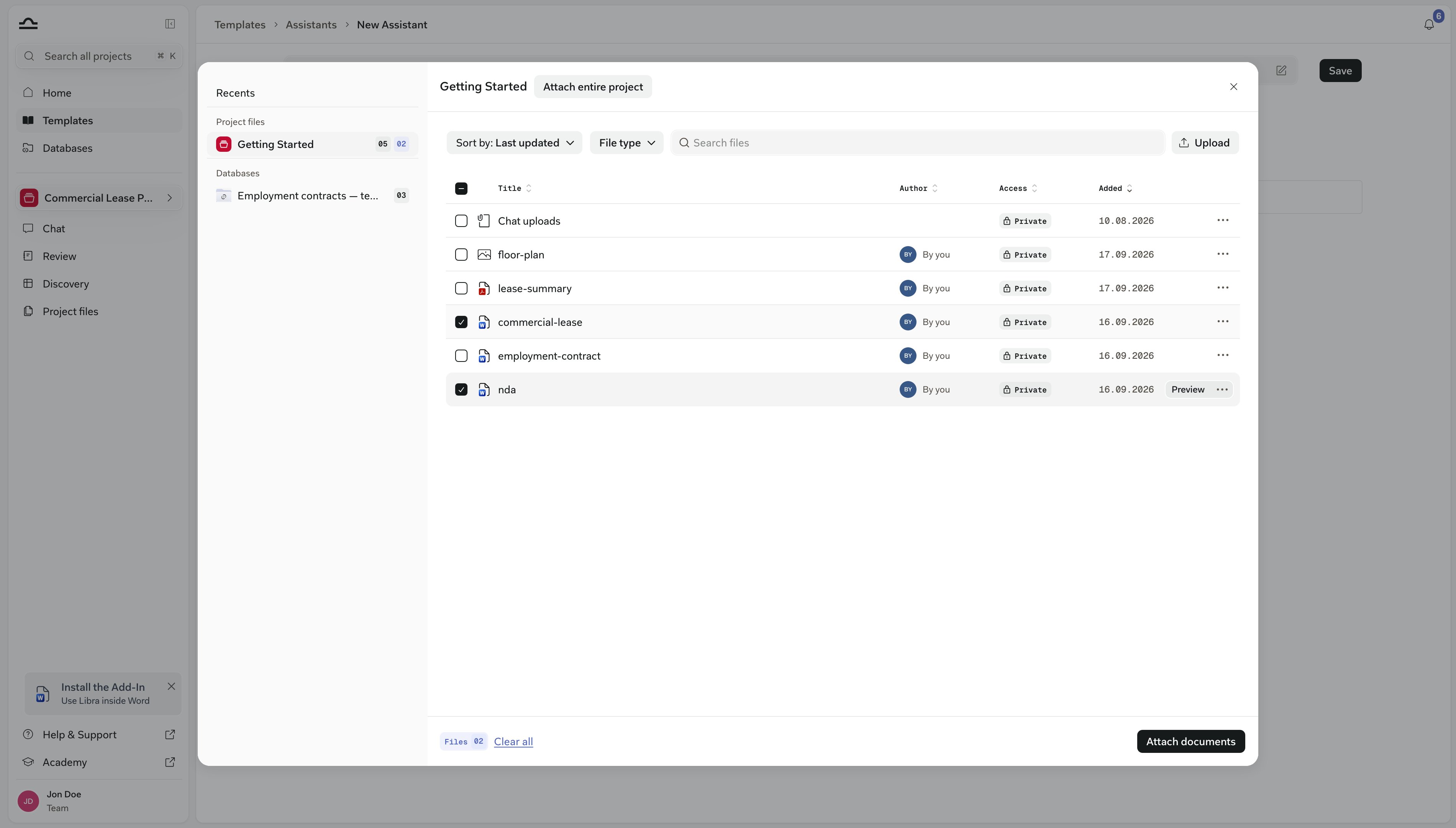1456x828 pixels.
Task: Click the edit pencil icon beside Save
Action: click(1281, 71)
